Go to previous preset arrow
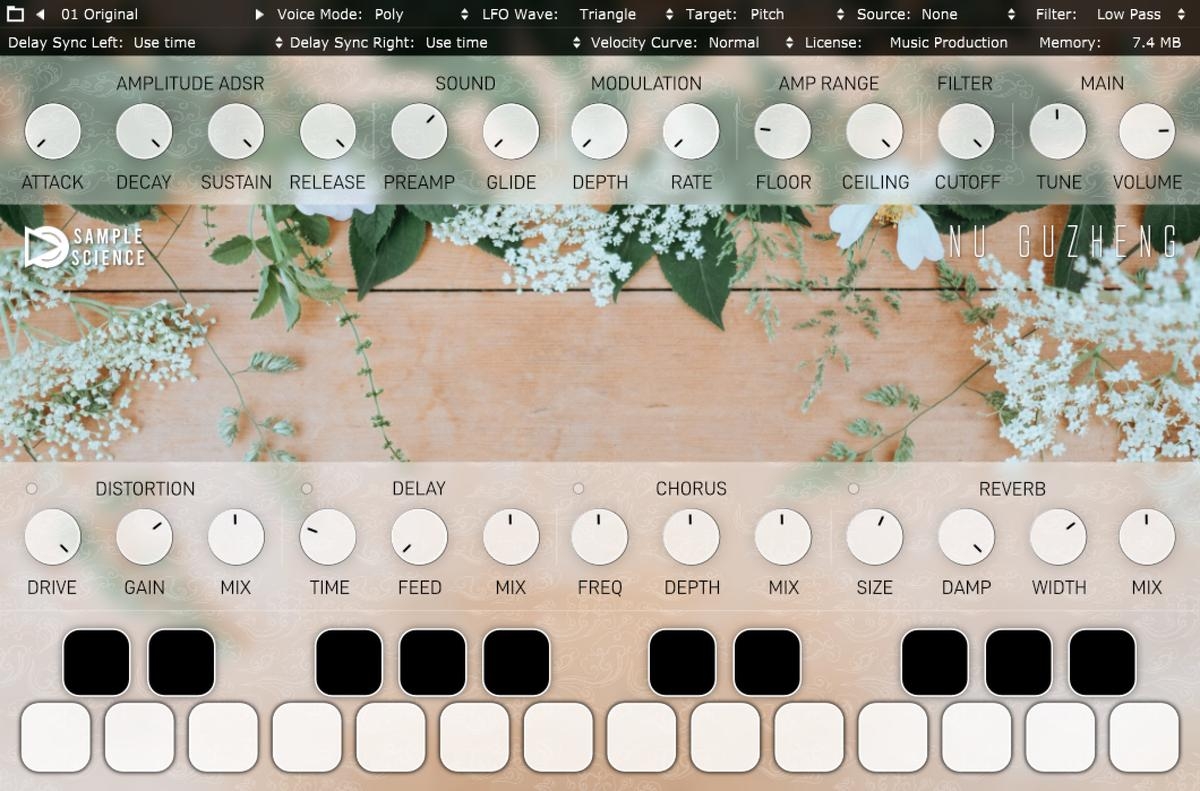The image size is (1200, 791). point(40,14)
